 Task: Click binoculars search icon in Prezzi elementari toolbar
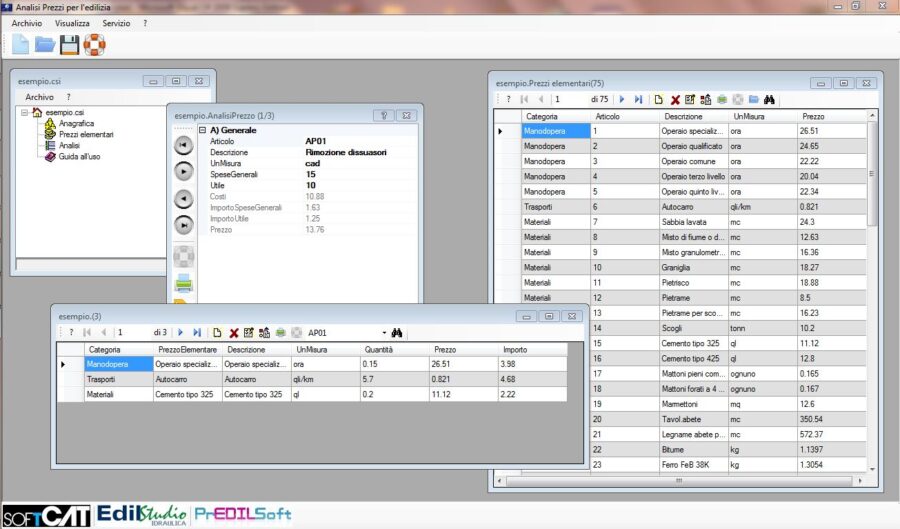(x=769, y=100)
